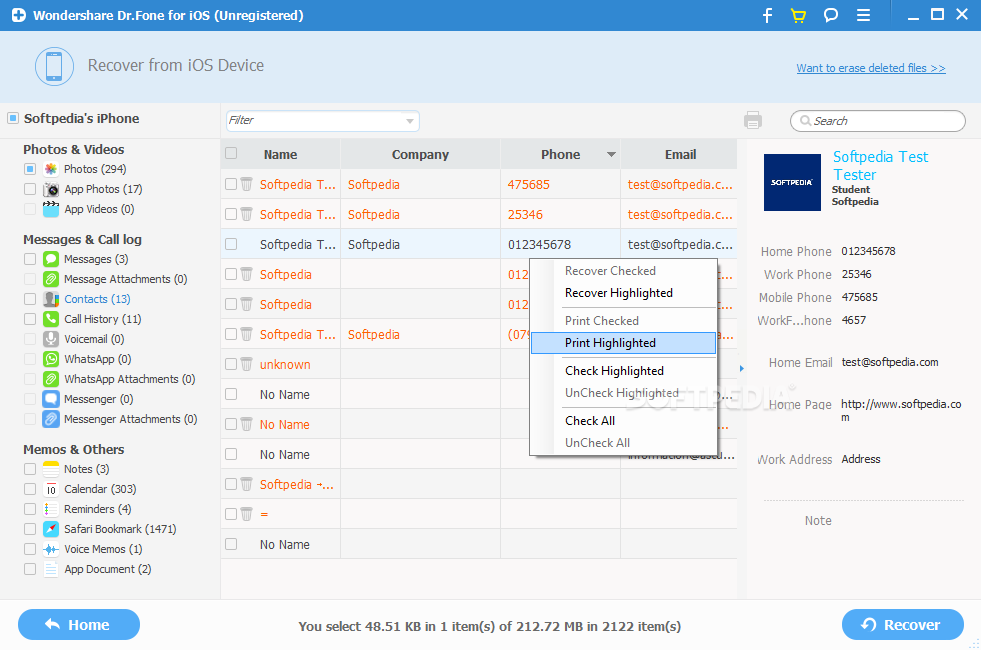Viewport: 981px width, 650px height.
Task: Sort by the Company column header
Action: (420, 155)
